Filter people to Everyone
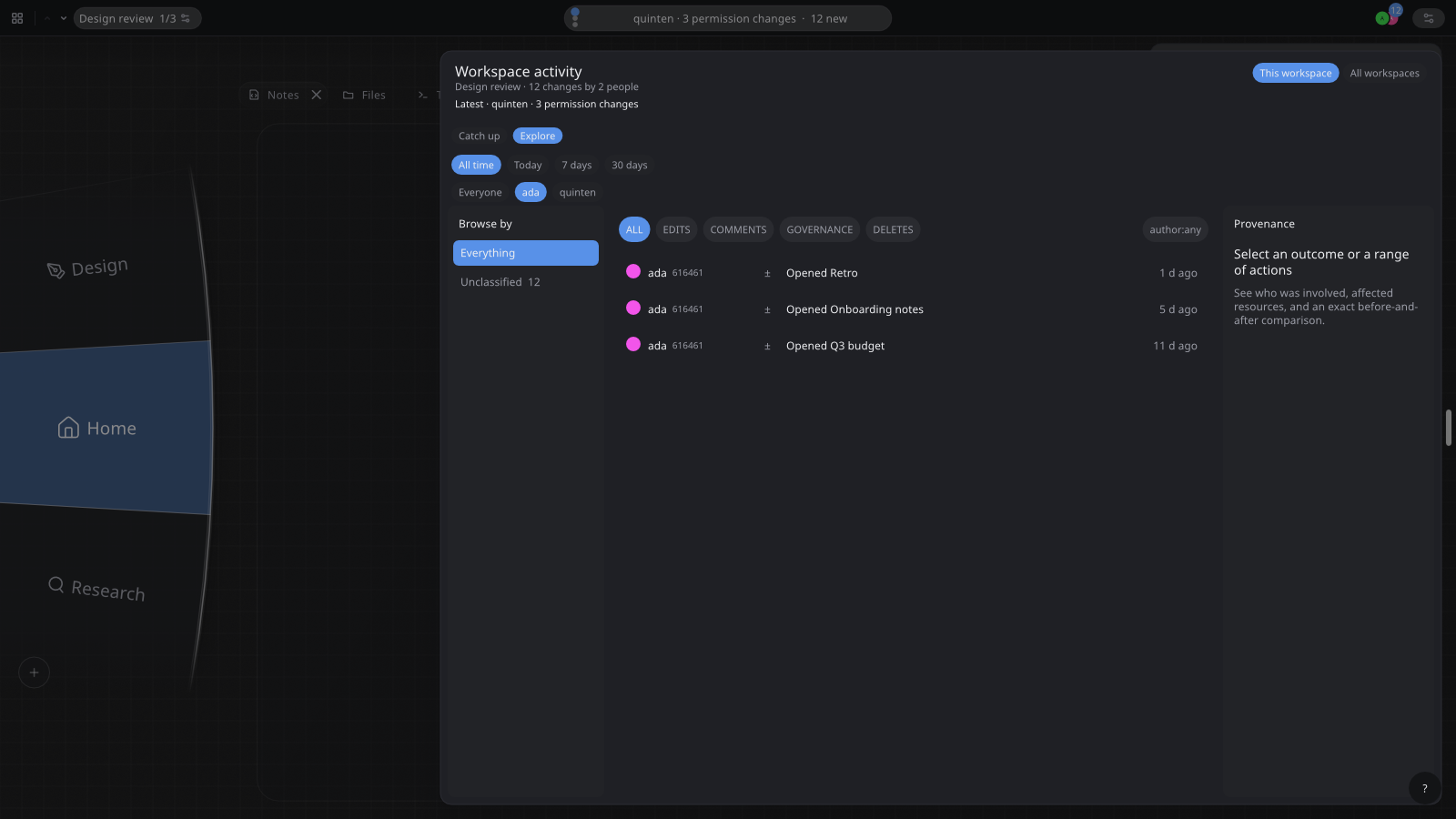This screenshot has width=1456, height=819. tap(480, 192)
